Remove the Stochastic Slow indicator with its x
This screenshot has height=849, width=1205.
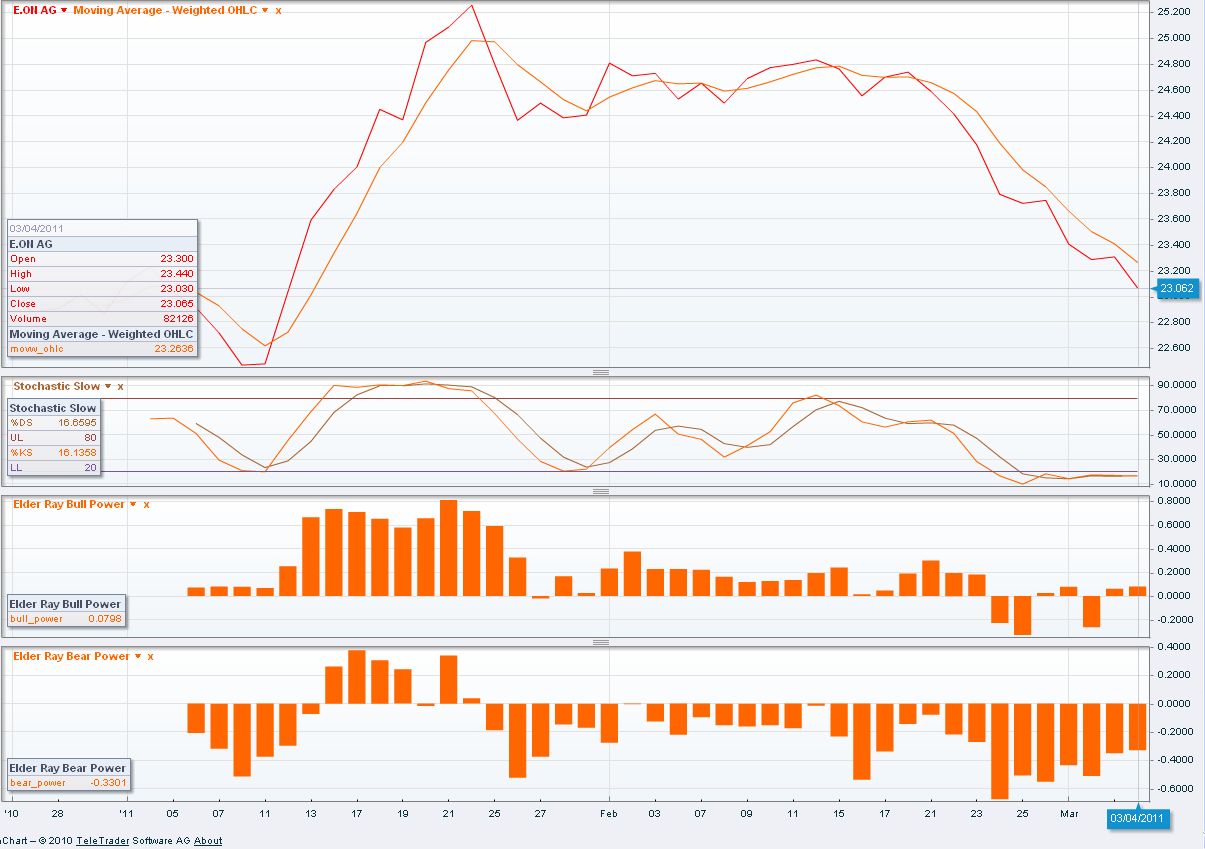tap(120, 386)
